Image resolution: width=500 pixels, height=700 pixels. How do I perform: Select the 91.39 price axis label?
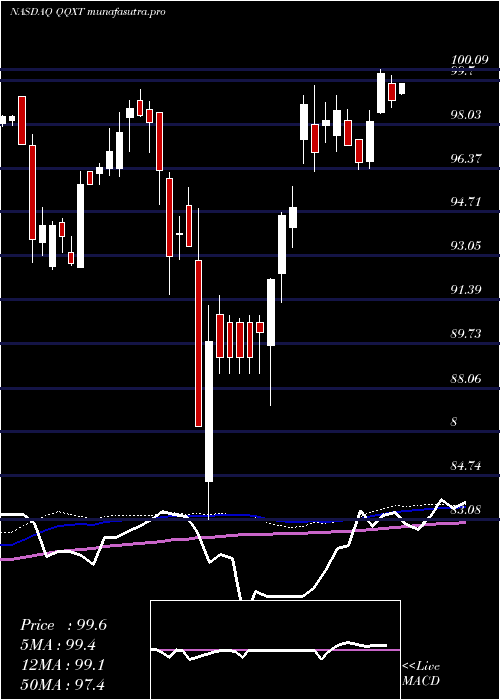(467, 290)
